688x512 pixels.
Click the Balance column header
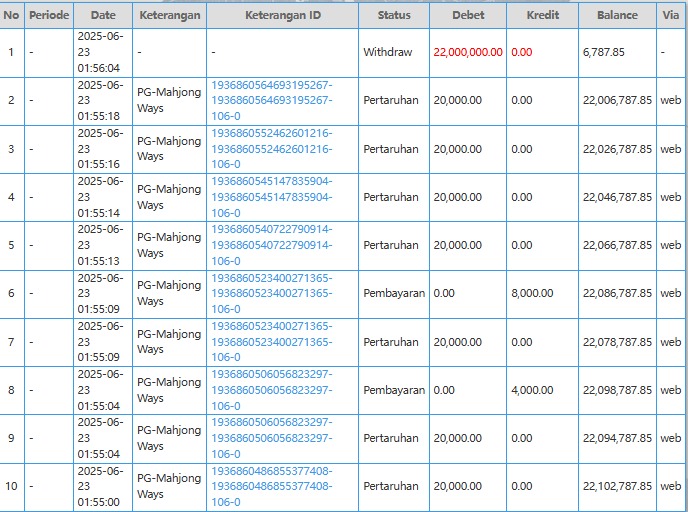click(617, 15)
